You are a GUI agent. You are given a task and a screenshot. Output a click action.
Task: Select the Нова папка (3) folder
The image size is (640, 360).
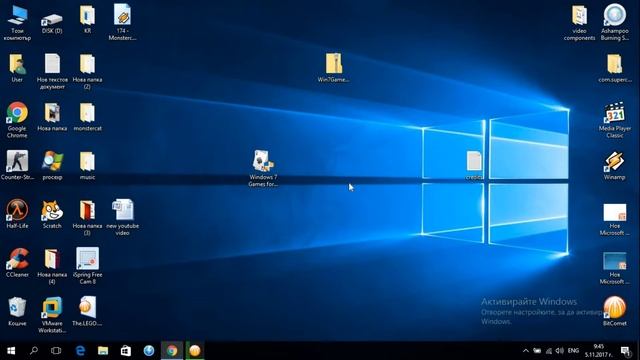87,218
